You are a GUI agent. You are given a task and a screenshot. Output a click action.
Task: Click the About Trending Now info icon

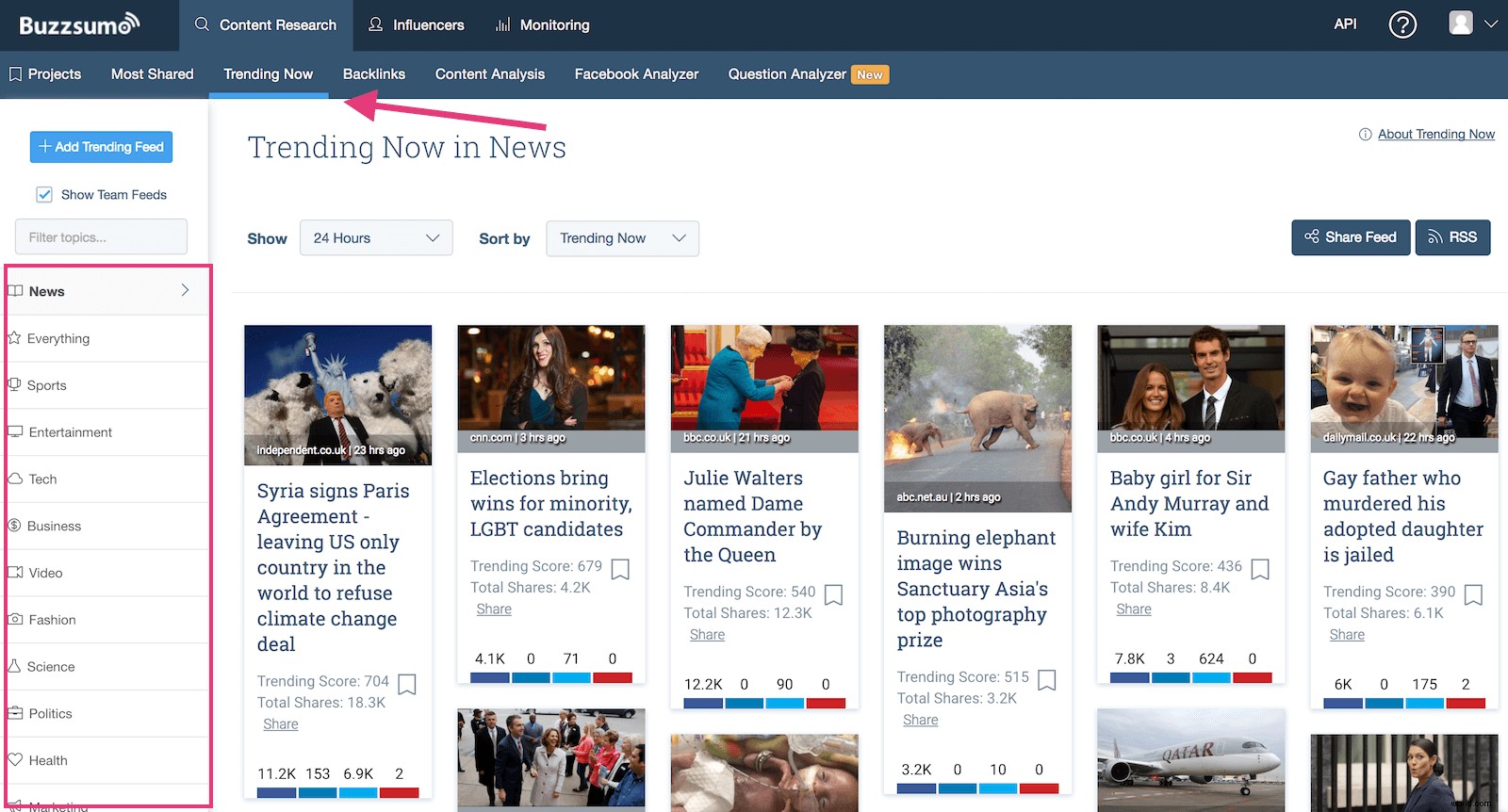click(x=1365, y=135)
